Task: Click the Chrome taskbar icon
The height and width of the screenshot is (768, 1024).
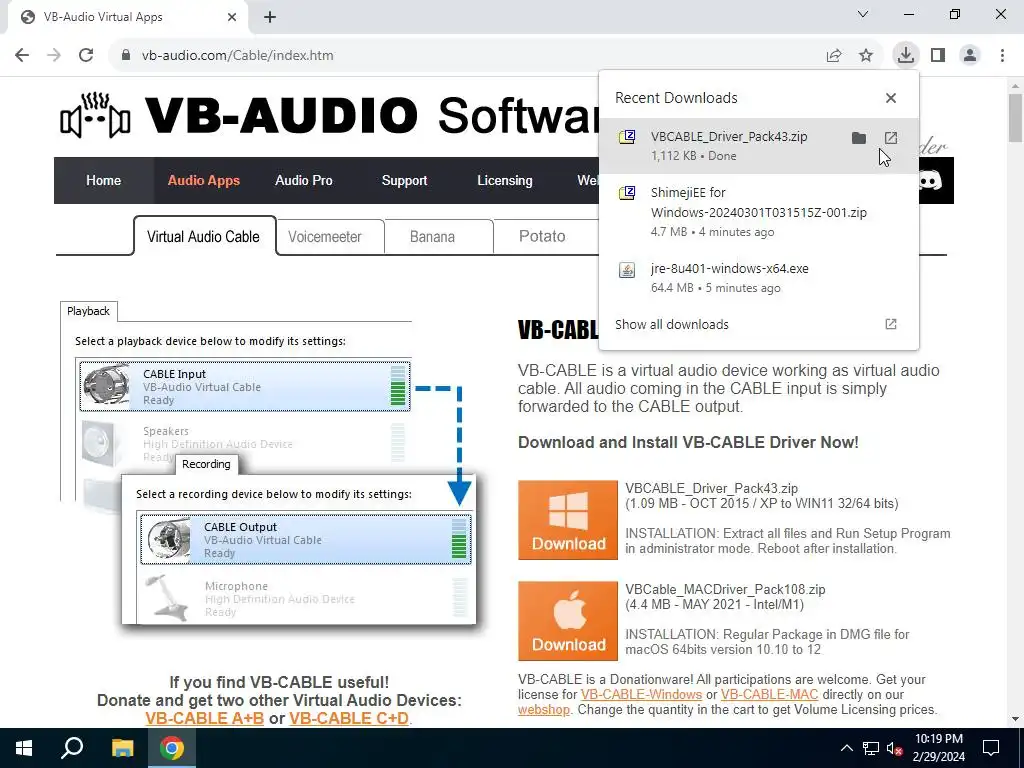Action: [x=172, y=748]
